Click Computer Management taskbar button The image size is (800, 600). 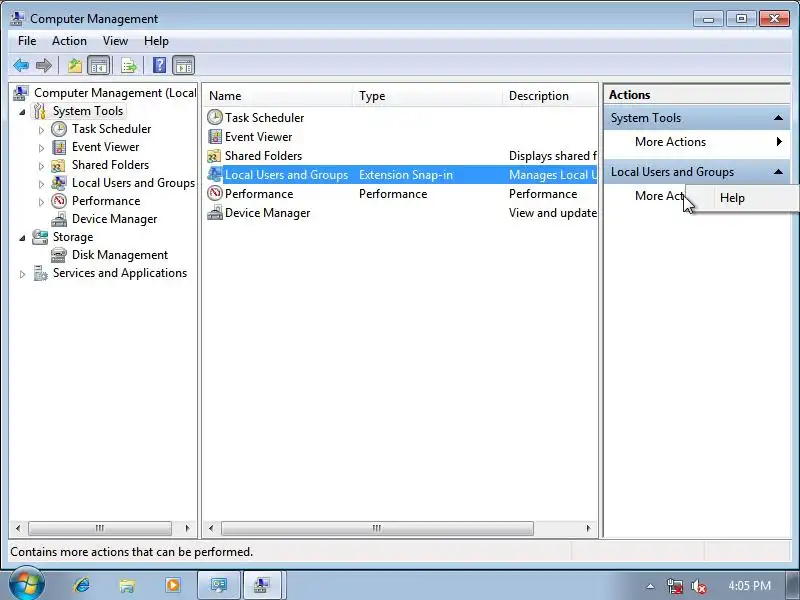click(x=262, y=585)
